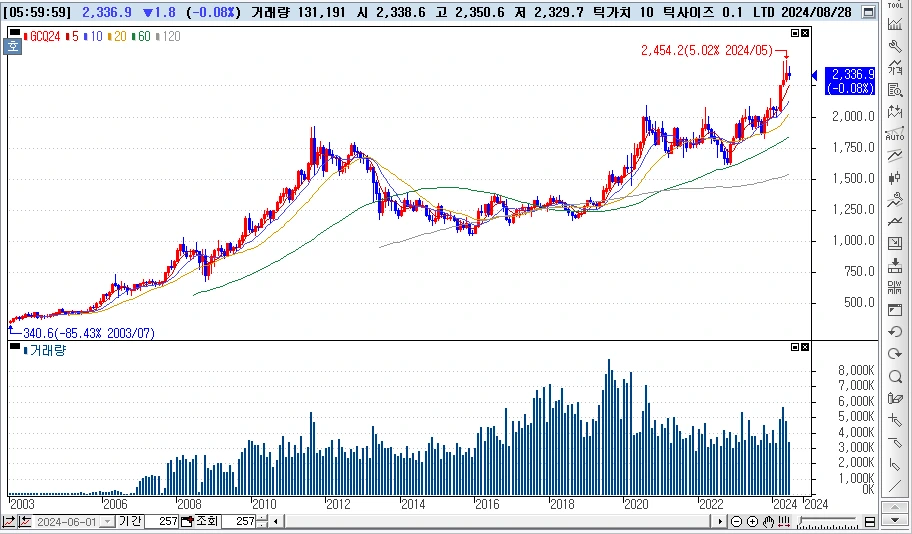Close the price chart panel
The image size is (912, 534).
pos(805,33)
